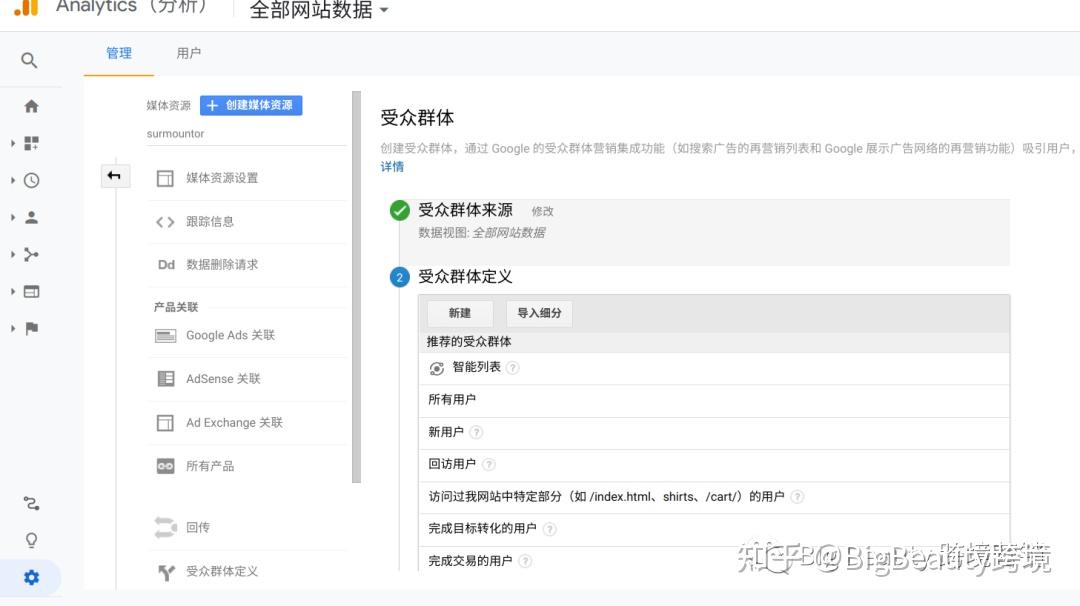Screen dimensions: 1080x606
Task: Open the acquisition branching arrows icon
Action: pos(31,255)
